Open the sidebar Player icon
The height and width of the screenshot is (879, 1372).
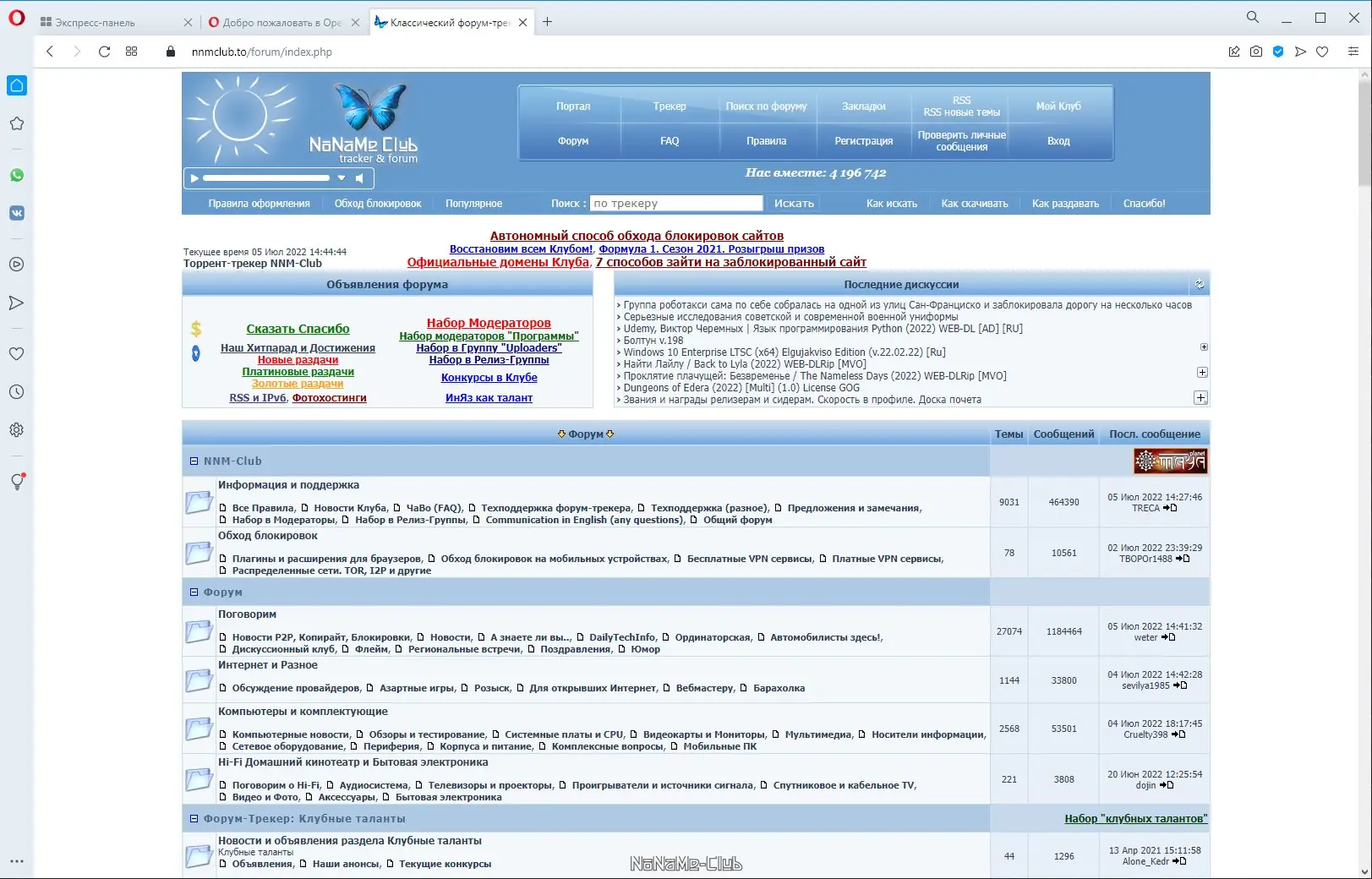[x=16, y=265]
